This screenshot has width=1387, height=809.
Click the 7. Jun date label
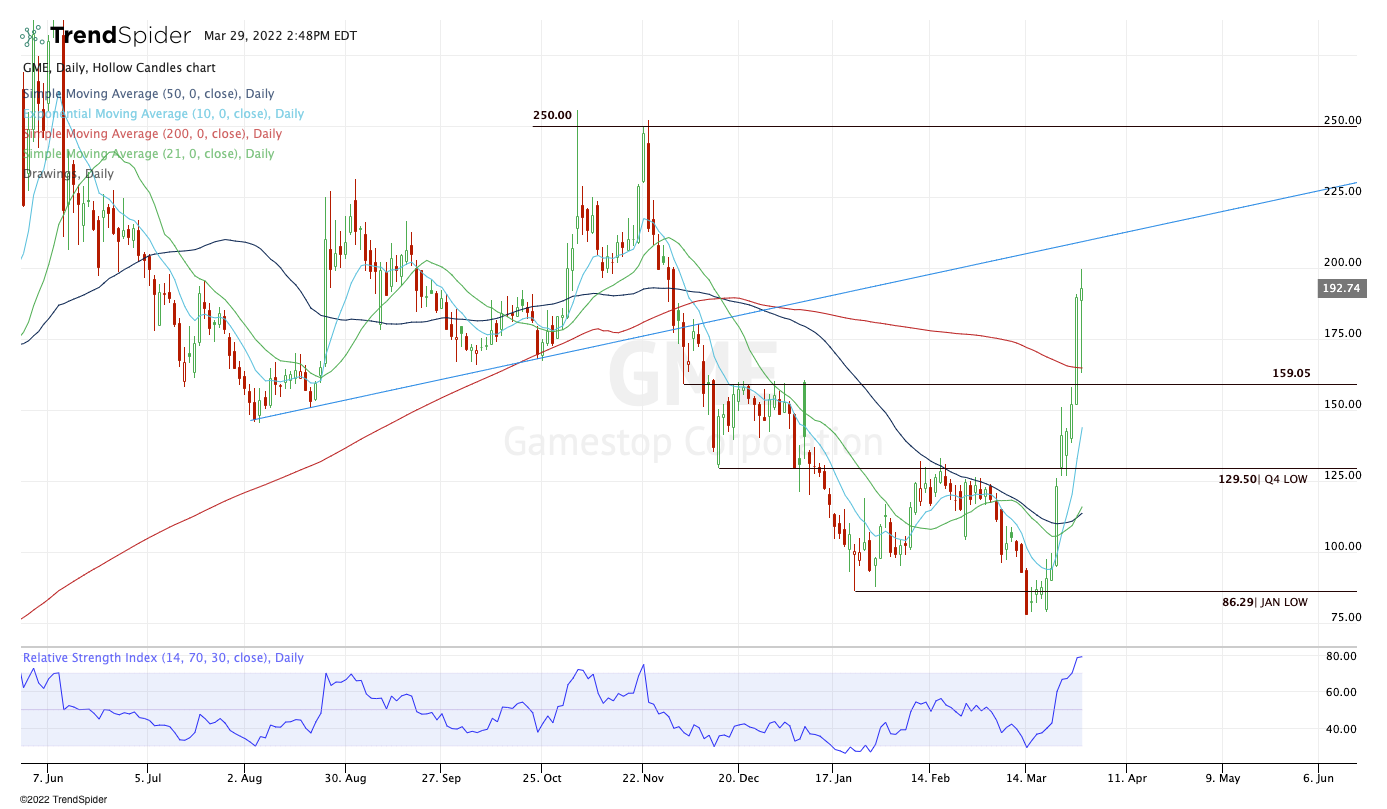point(47,776)
